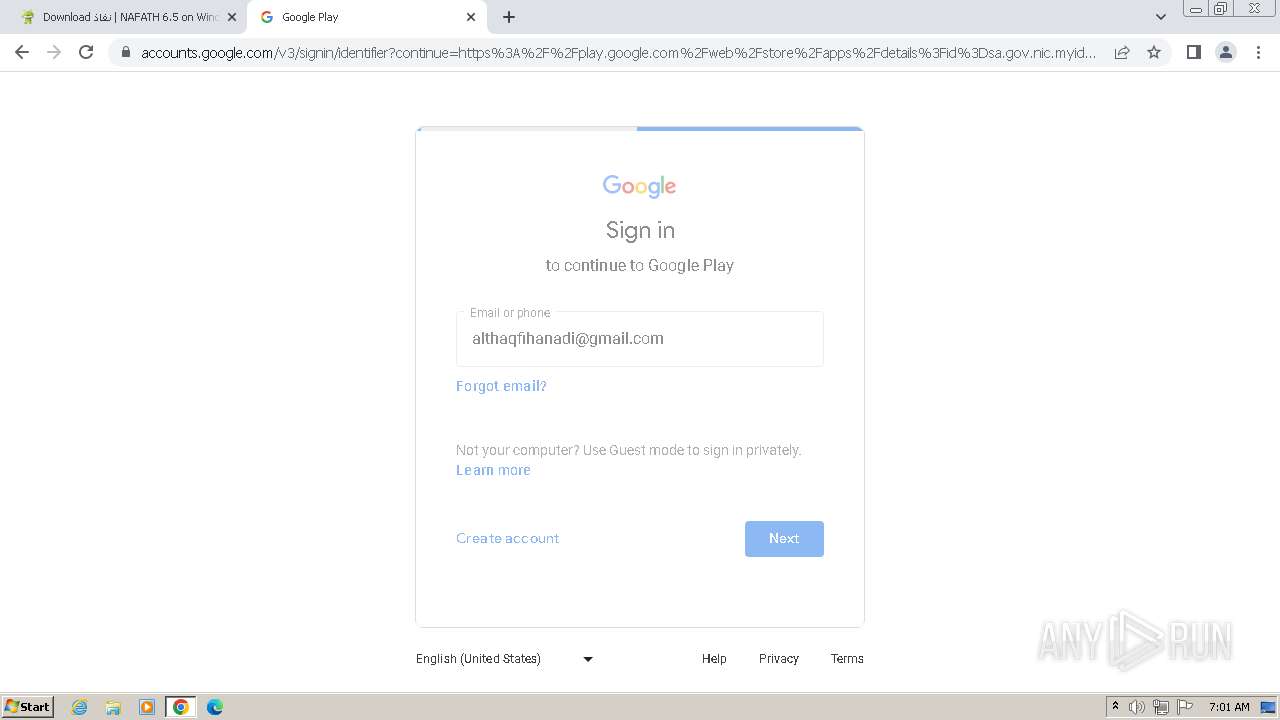Focus the Email or phone field
1280x720 pixels.
click(640, 338)
